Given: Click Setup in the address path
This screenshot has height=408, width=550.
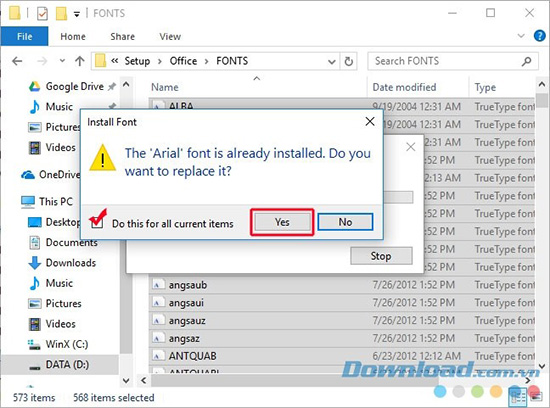Looking at the screenshot, I should 137,61.
